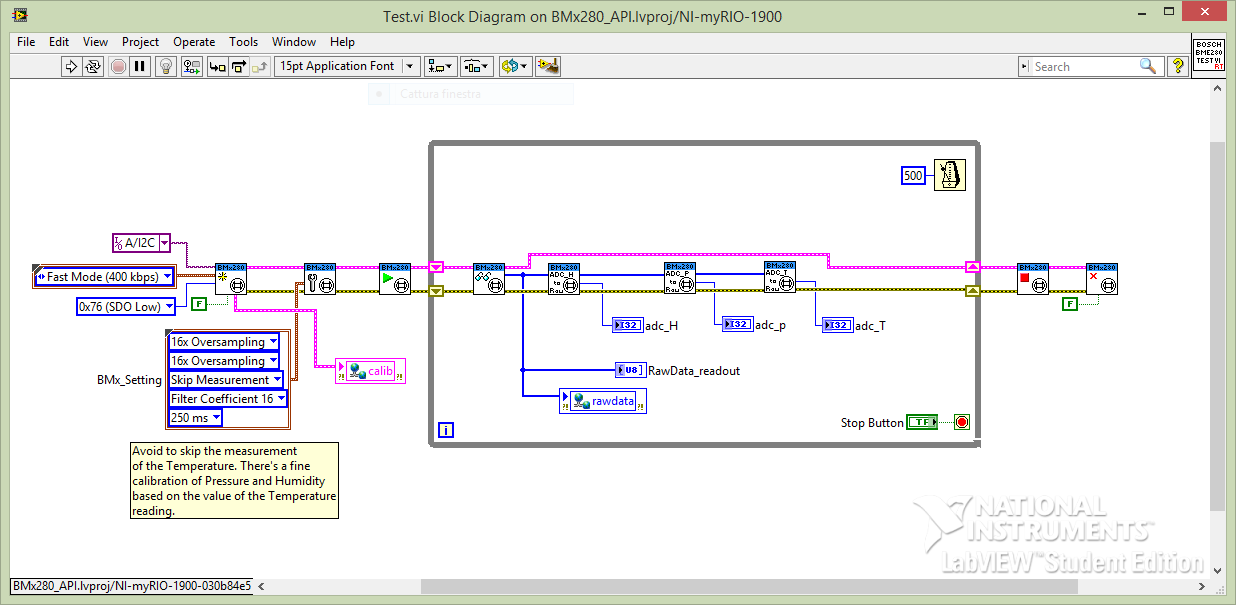This screenshot has height=605, width=1236.
Task: Click the Pause toolbar button
Action: click(x=140, y=67)
